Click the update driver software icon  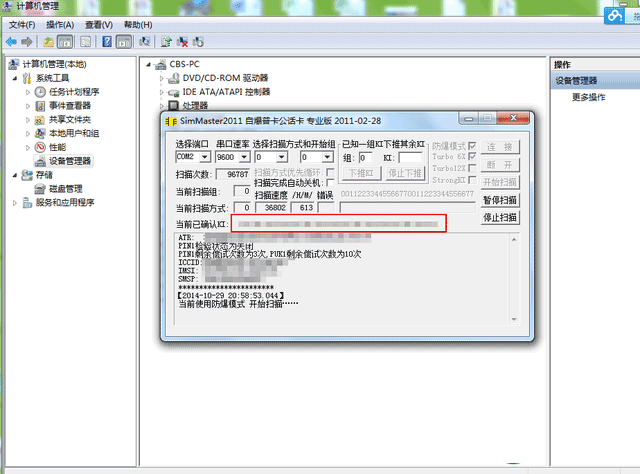click(166, 42)
